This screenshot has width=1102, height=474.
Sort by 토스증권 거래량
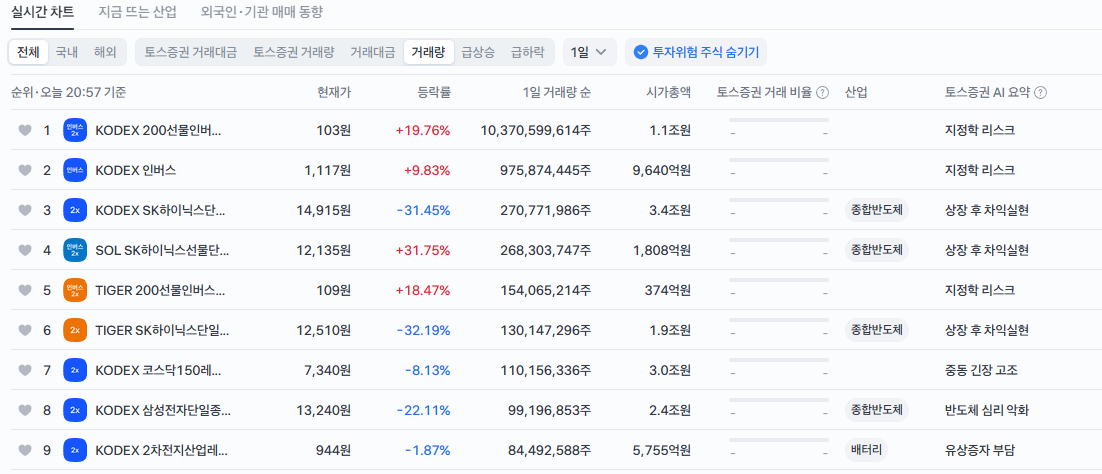tap(294, 52)
